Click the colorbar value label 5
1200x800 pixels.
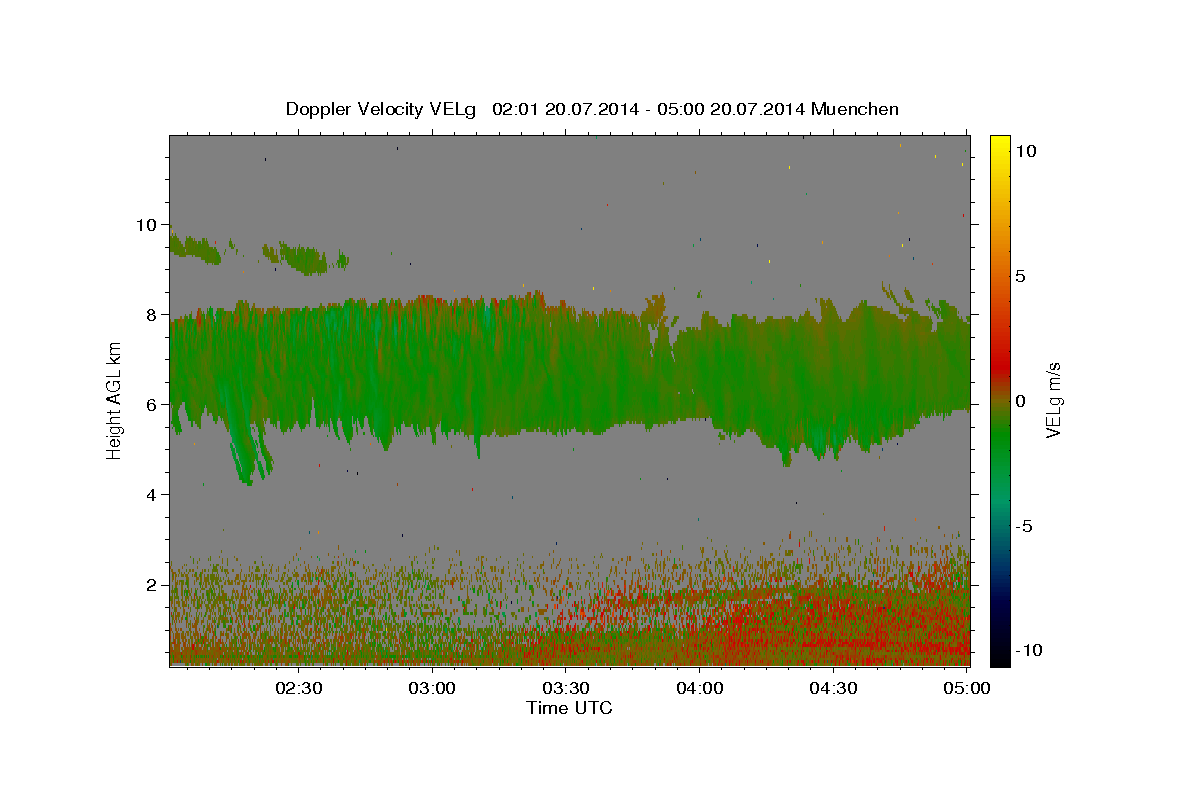click(1020, 276)
